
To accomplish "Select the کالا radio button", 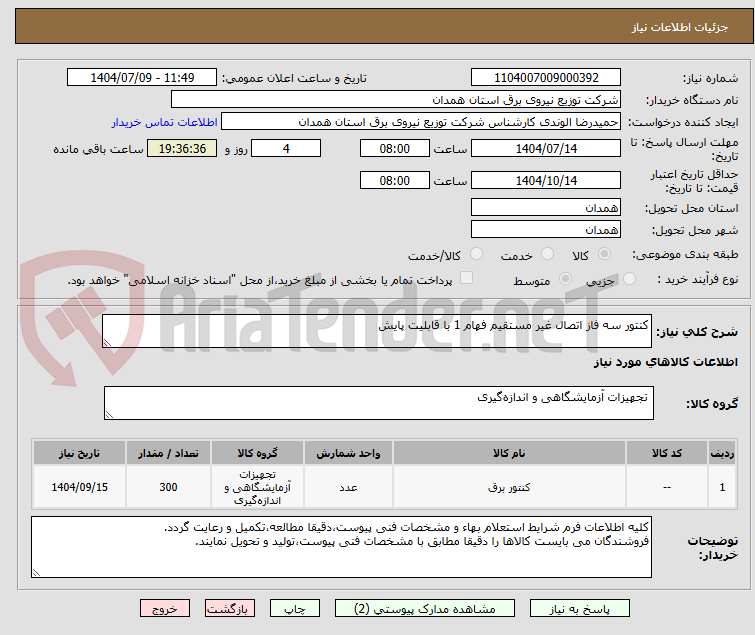I will tap(604, 254).
